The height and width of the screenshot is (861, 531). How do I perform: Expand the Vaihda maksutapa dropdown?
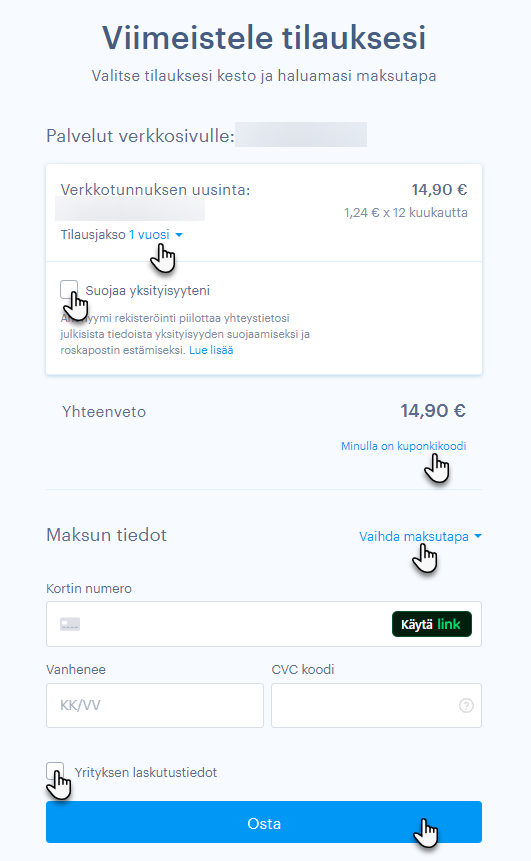click(x=420, y=536)
